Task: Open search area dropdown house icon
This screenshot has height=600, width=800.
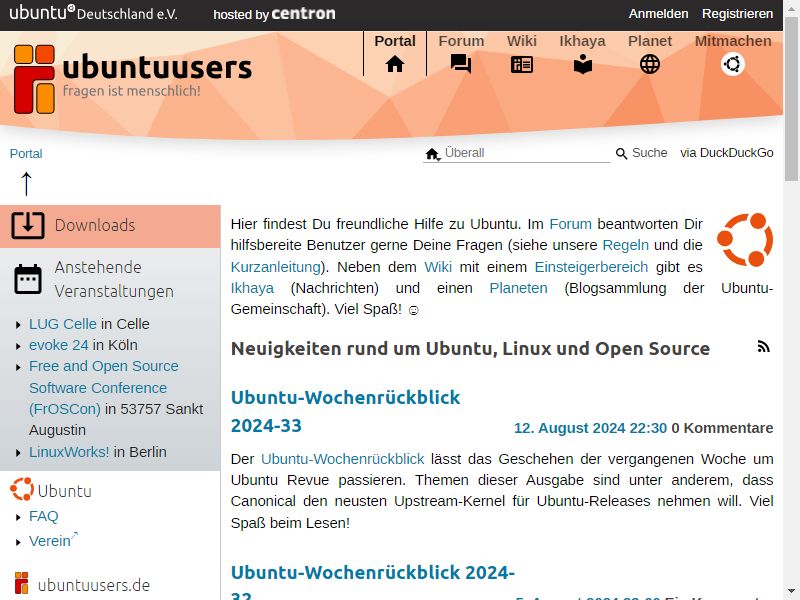Action: click(433, 154)
